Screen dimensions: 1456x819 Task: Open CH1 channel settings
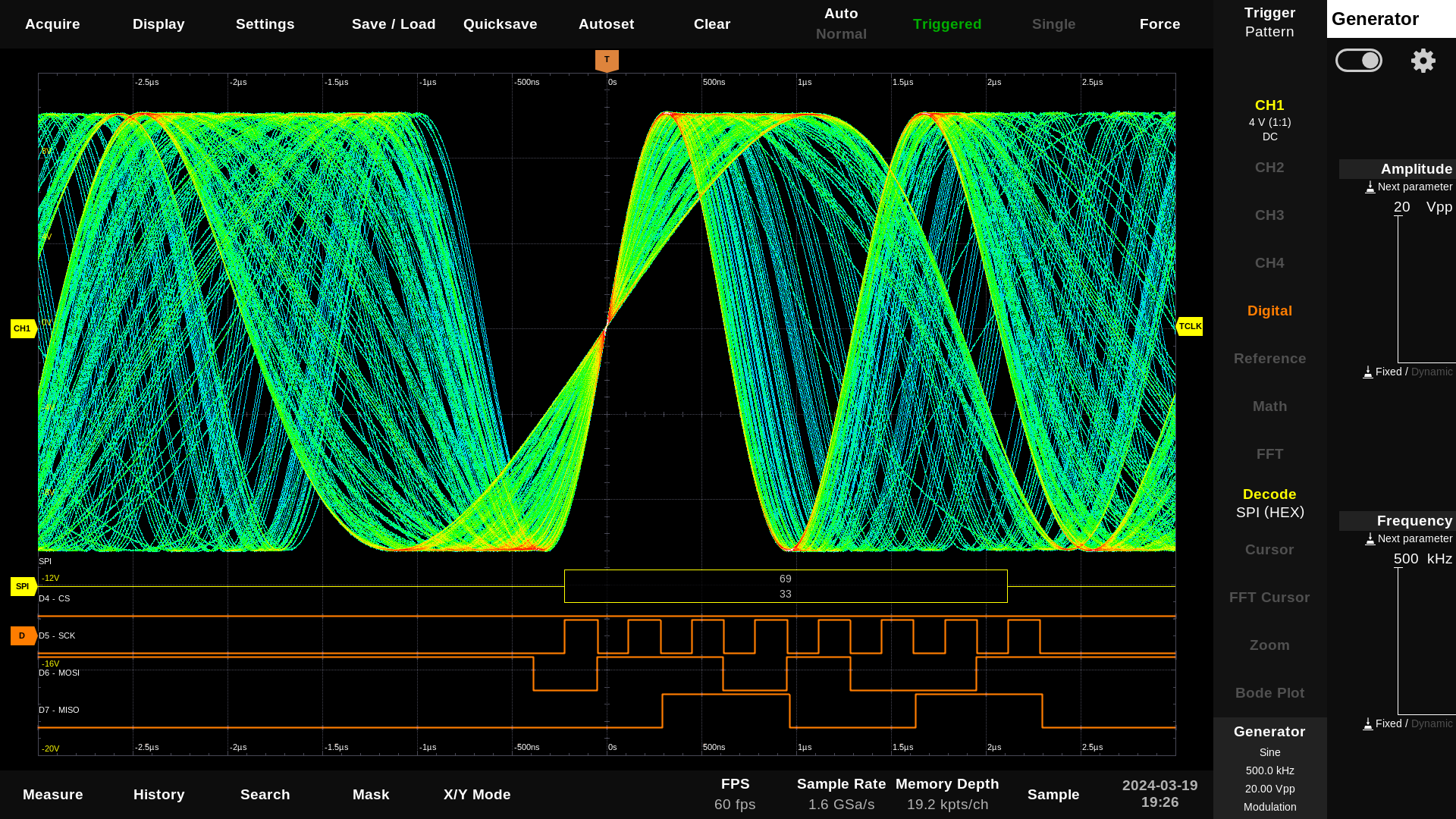(1269, 120)
